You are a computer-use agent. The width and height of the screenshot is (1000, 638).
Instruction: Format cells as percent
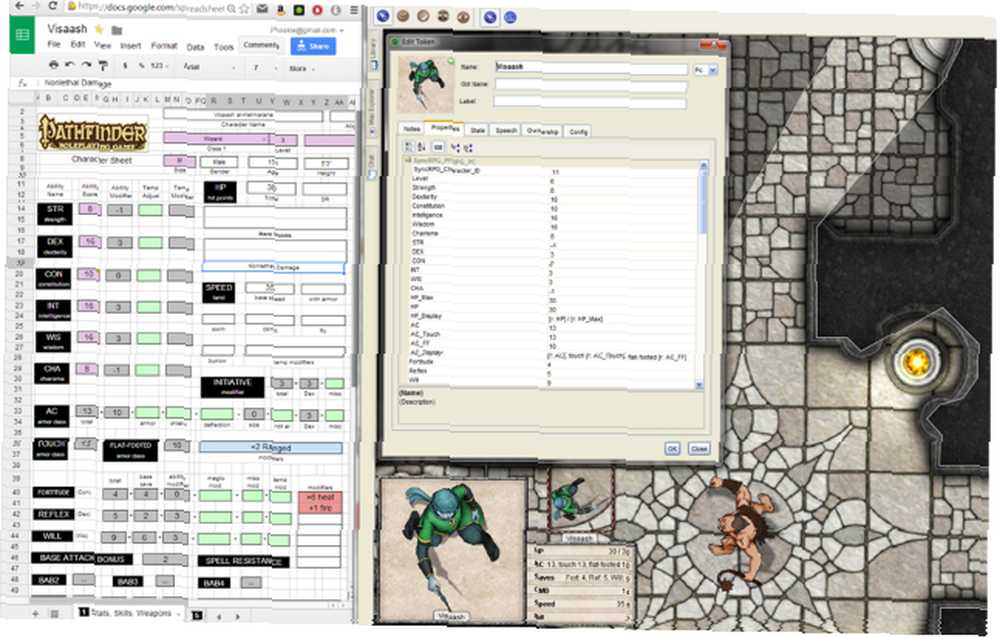pyautogui.click(x=140, y=66)
